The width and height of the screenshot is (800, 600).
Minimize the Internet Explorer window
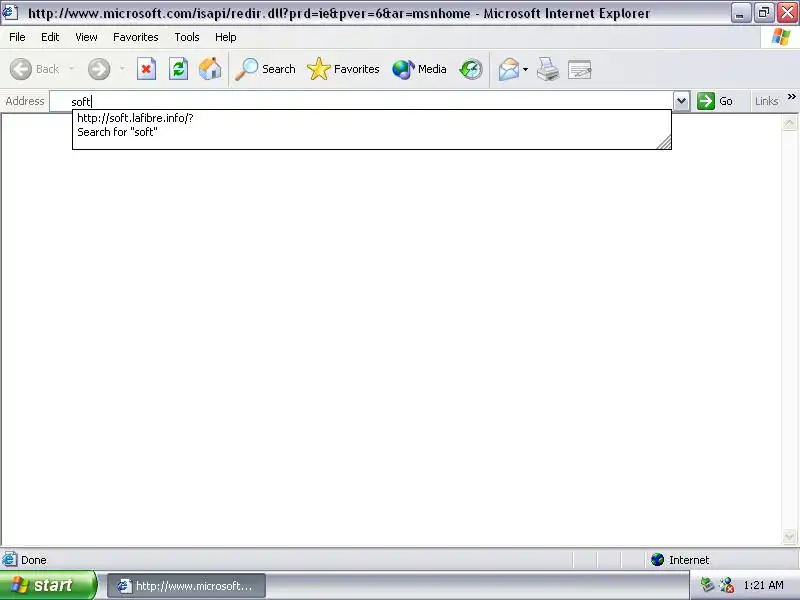coord(740,13)
